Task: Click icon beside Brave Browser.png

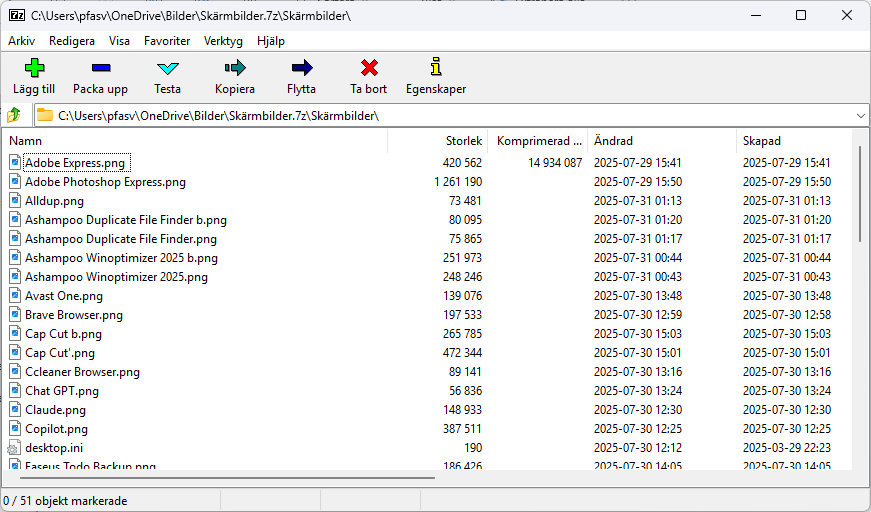Action: (x=15, y=314)
